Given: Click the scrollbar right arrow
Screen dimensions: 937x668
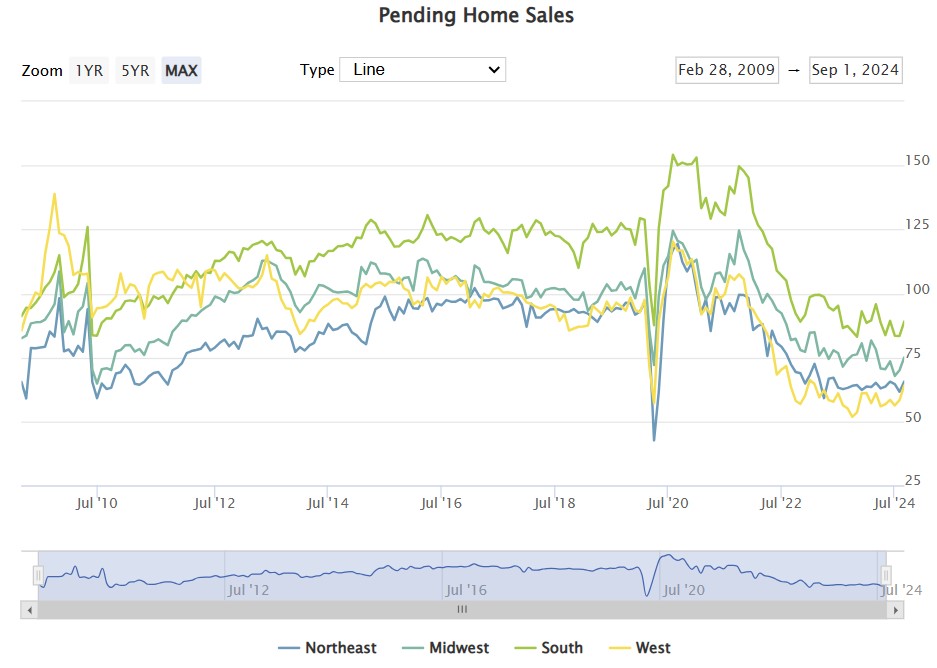Looking at the screenshot, I should 896,609.
